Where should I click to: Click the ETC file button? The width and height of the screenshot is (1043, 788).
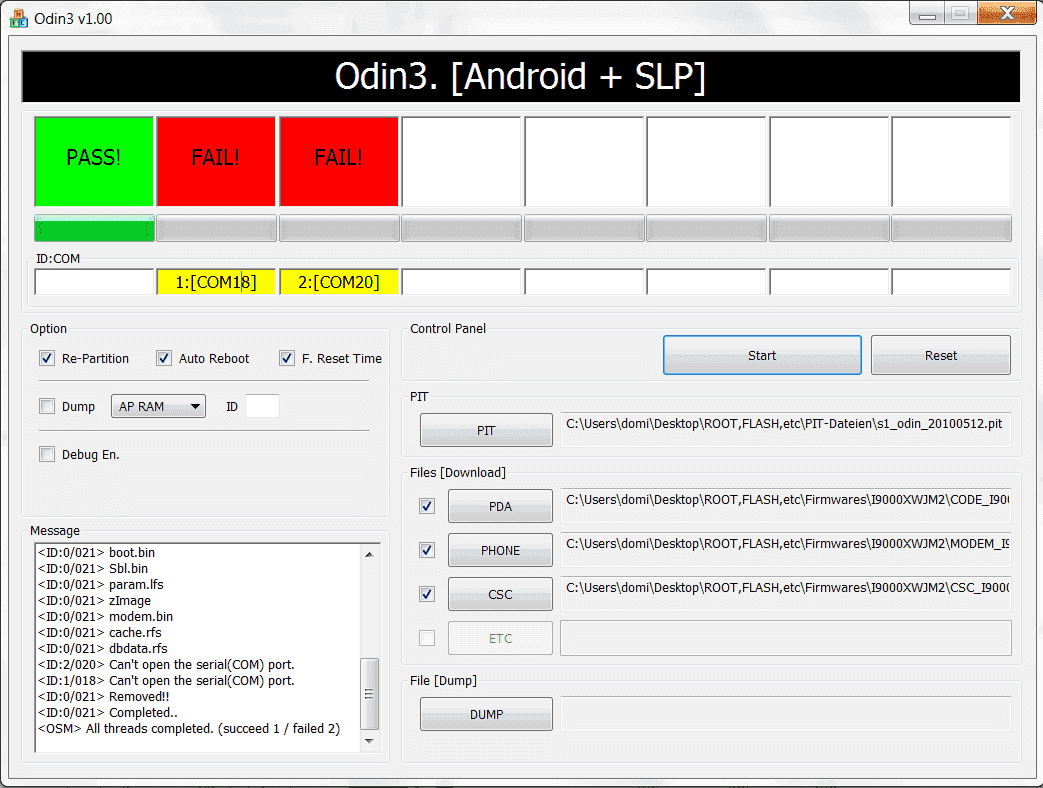500,638
